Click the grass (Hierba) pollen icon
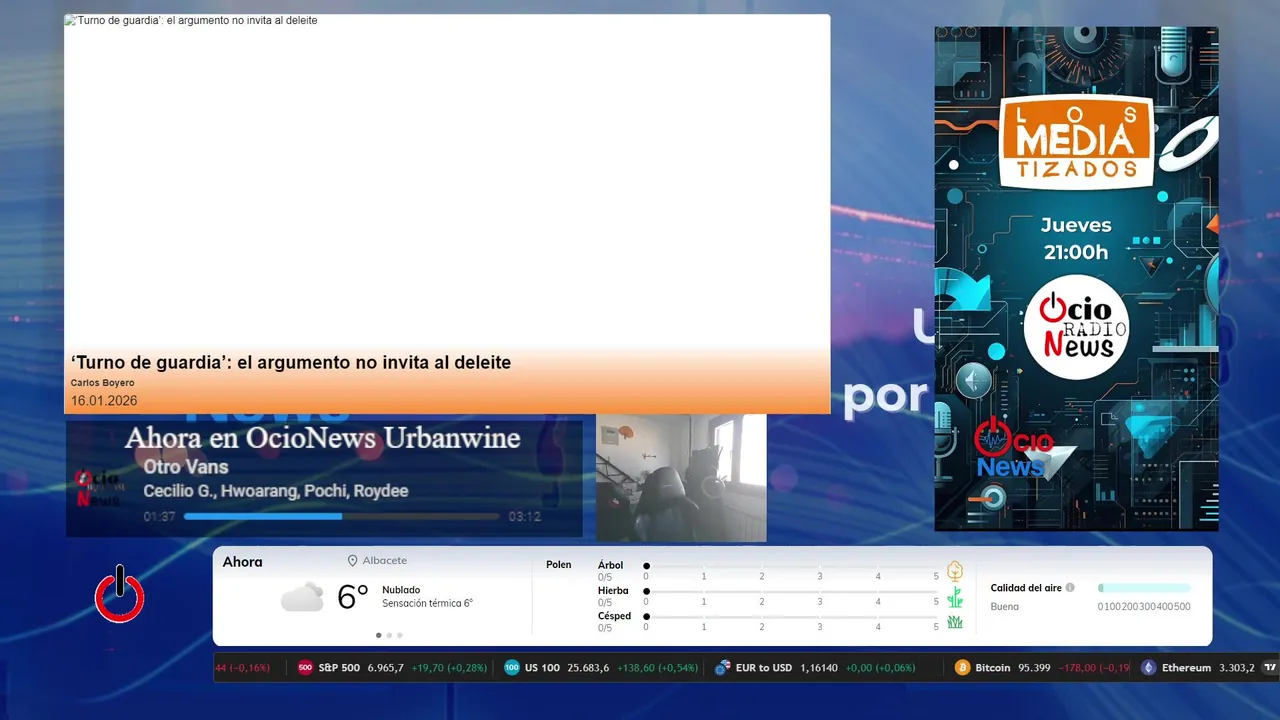 (955, 597)
